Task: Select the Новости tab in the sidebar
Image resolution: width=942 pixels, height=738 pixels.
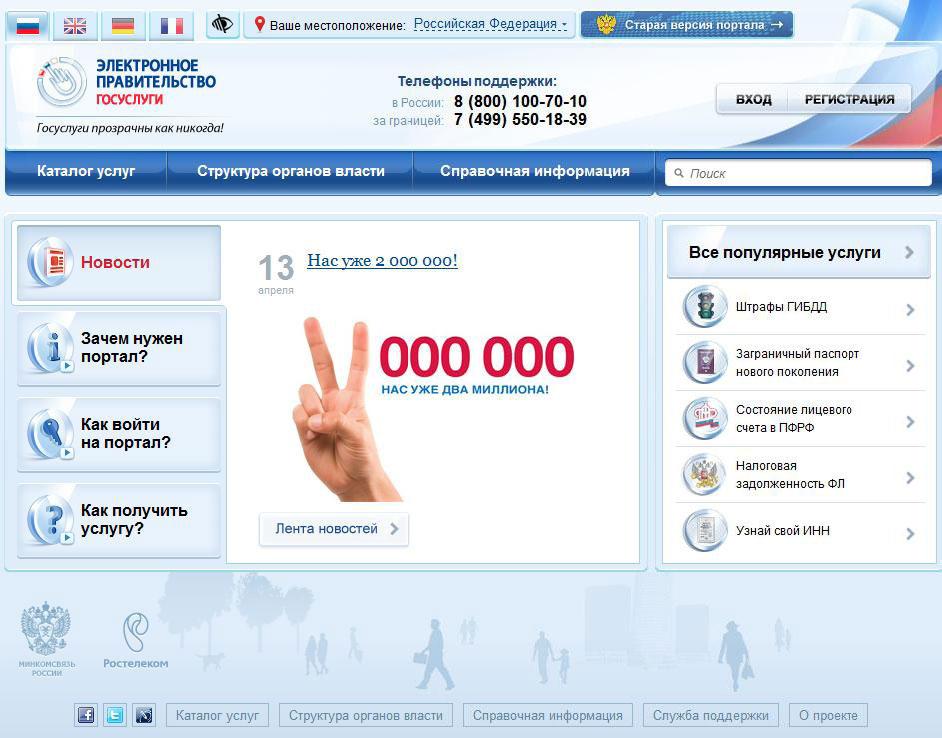Action: 117,262
